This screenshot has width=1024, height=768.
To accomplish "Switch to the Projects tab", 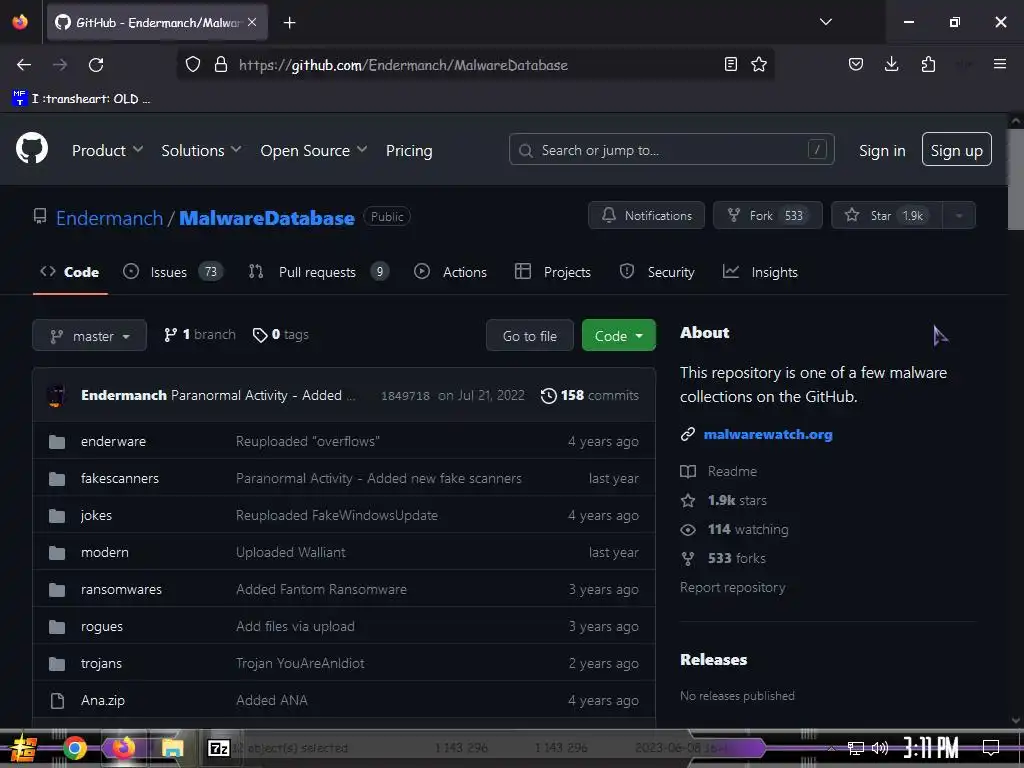I will [552, 272].
